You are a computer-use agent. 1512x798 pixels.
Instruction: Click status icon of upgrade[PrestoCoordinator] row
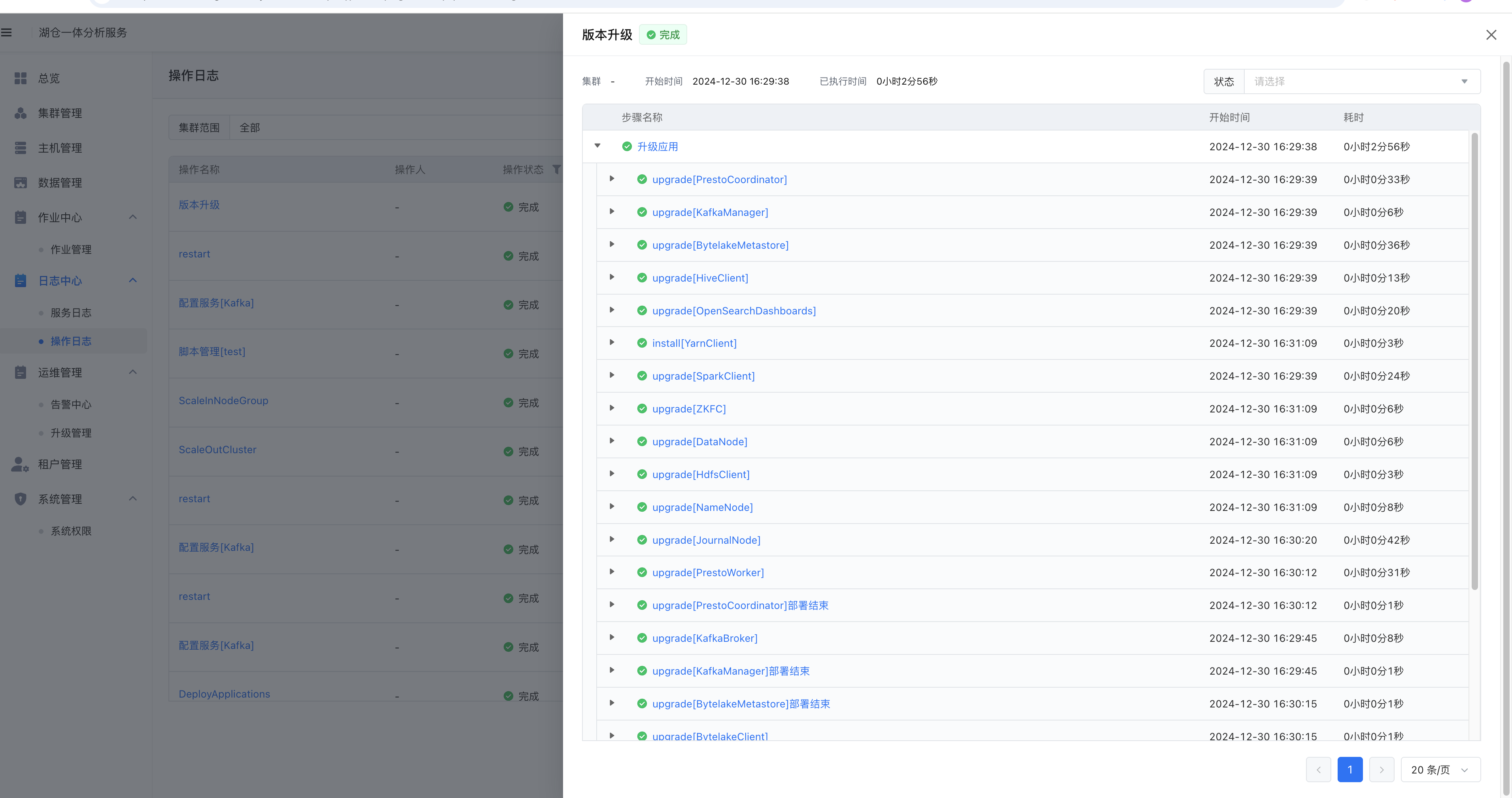(x=642, y=179)
